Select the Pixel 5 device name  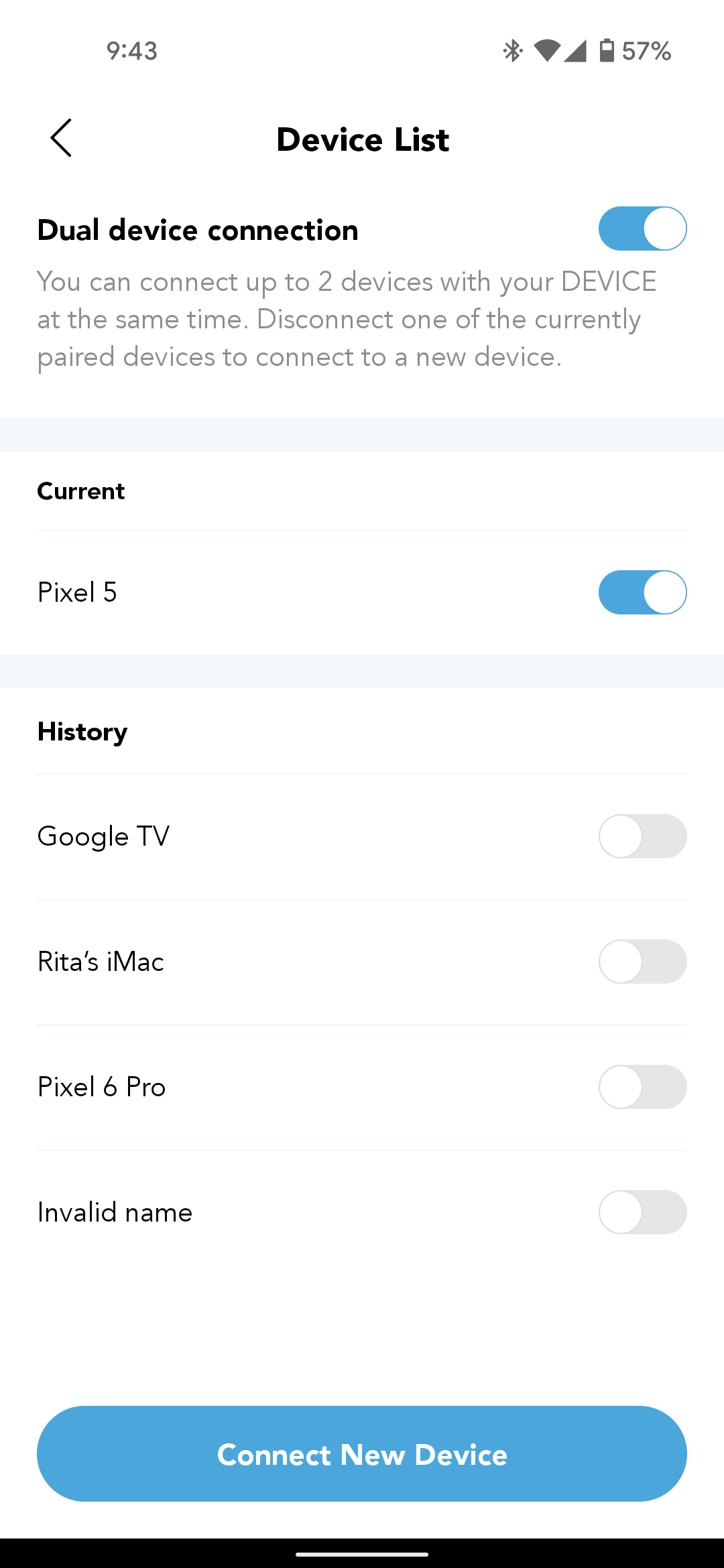[77, 592]
